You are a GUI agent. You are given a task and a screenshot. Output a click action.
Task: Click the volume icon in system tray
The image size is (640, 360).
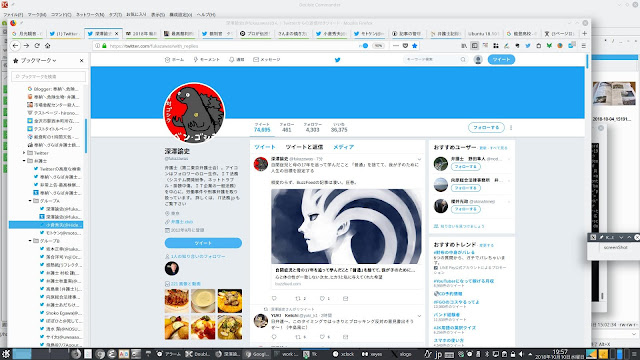(x=521, y=354)
